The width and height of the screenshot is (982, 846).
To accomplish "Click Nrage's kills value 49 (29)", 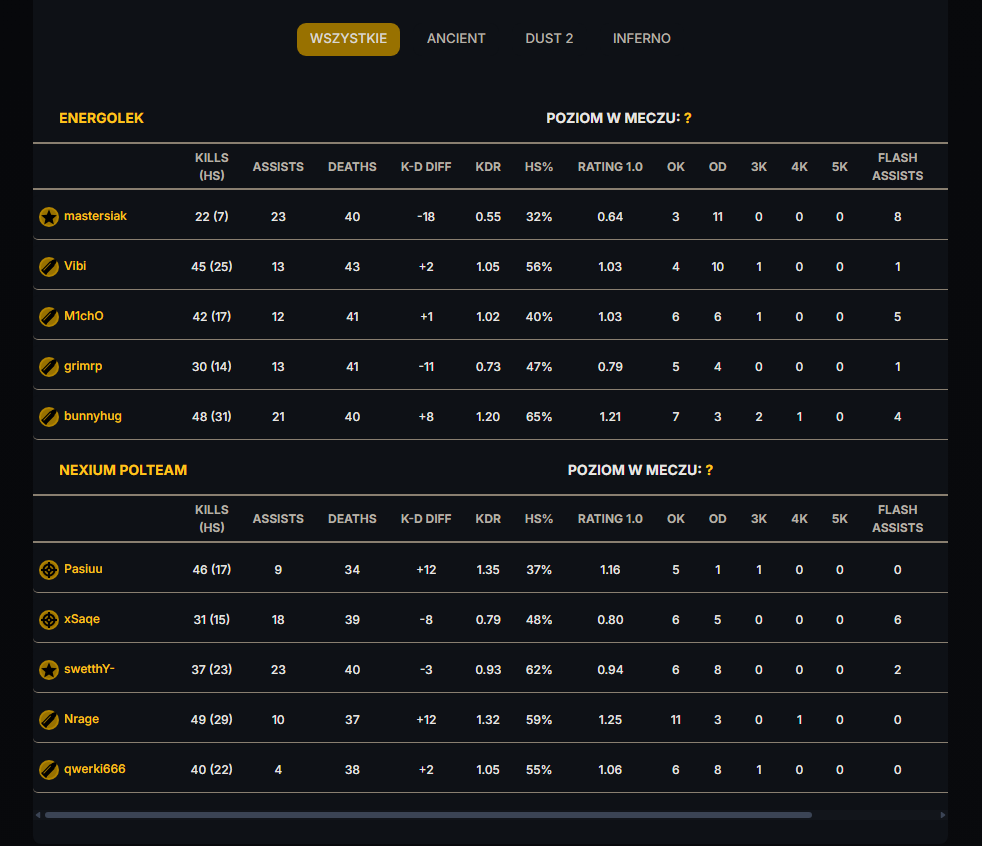I will tap(212, 720).
